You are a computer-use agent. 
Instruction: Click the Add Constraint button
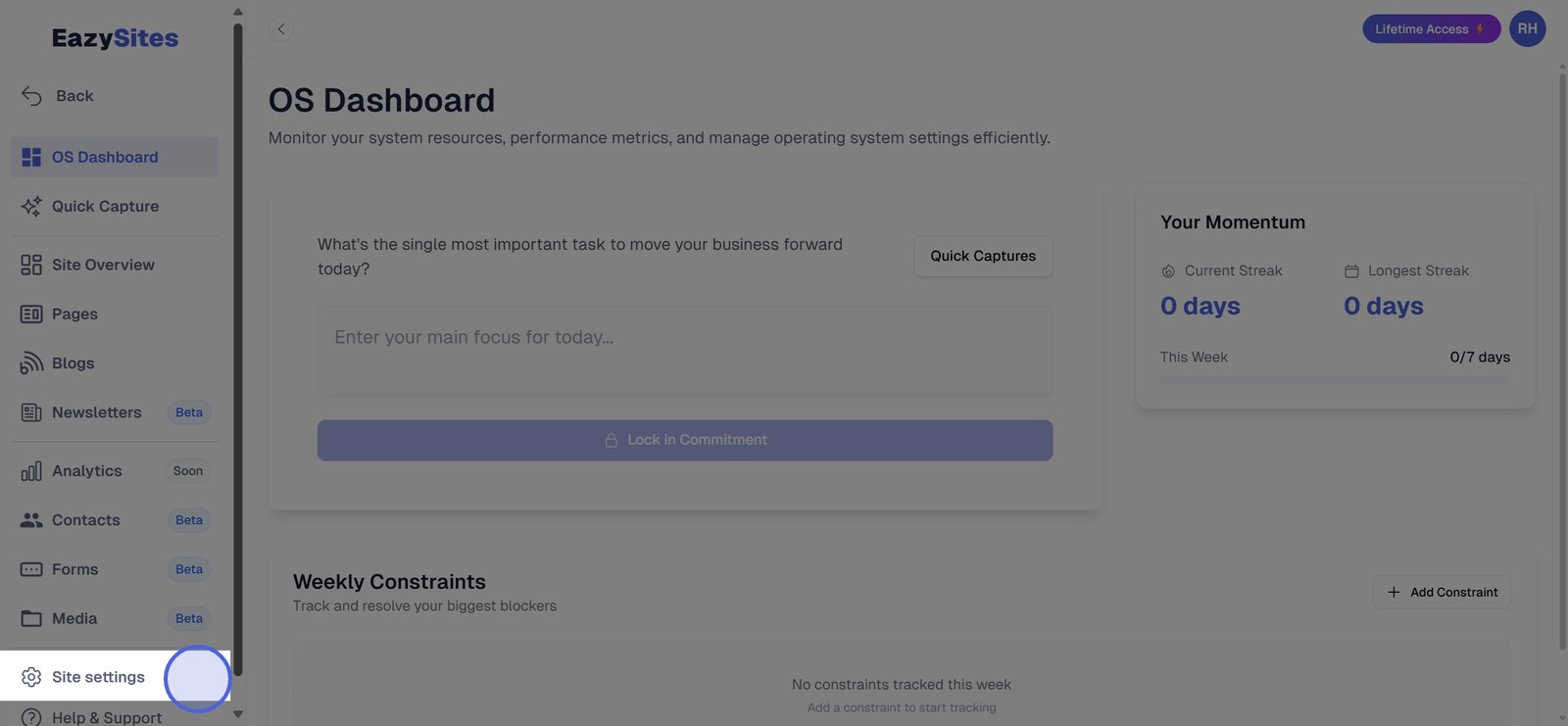click(1442, 592)
